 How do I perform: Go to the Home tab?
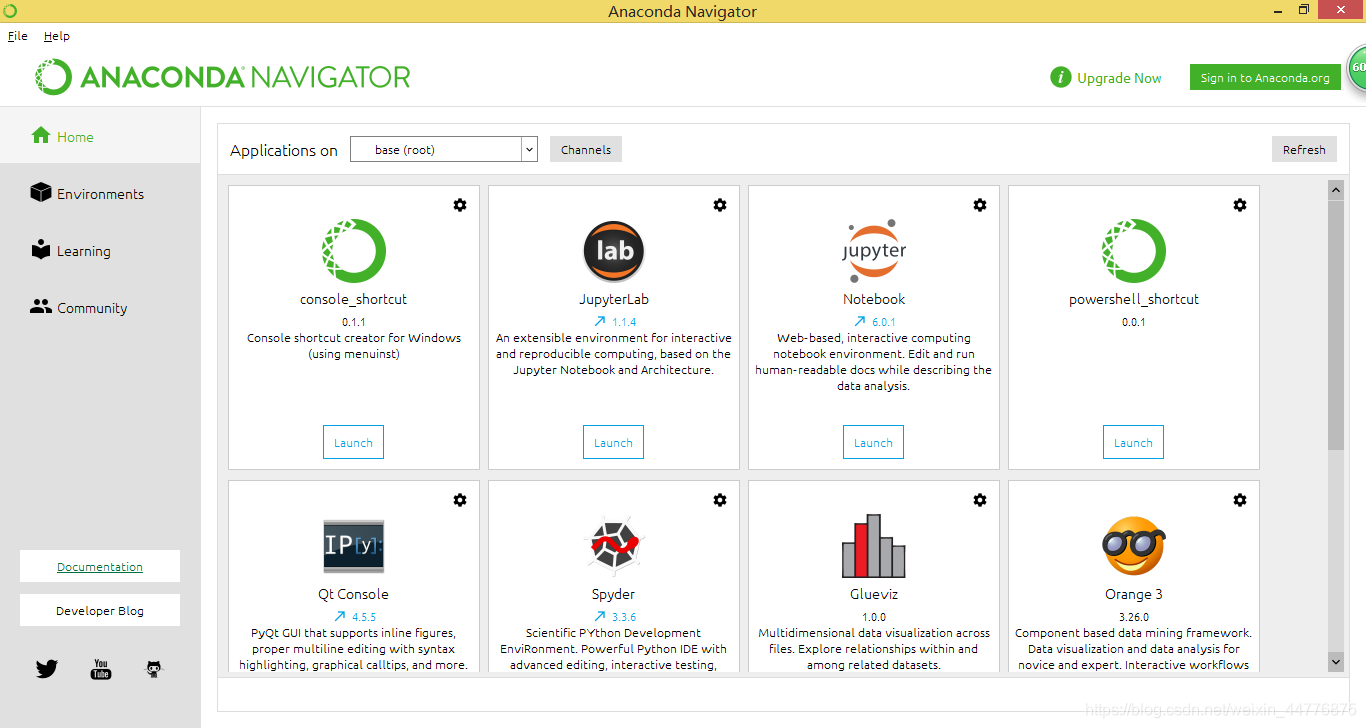[x=100, y=136]
